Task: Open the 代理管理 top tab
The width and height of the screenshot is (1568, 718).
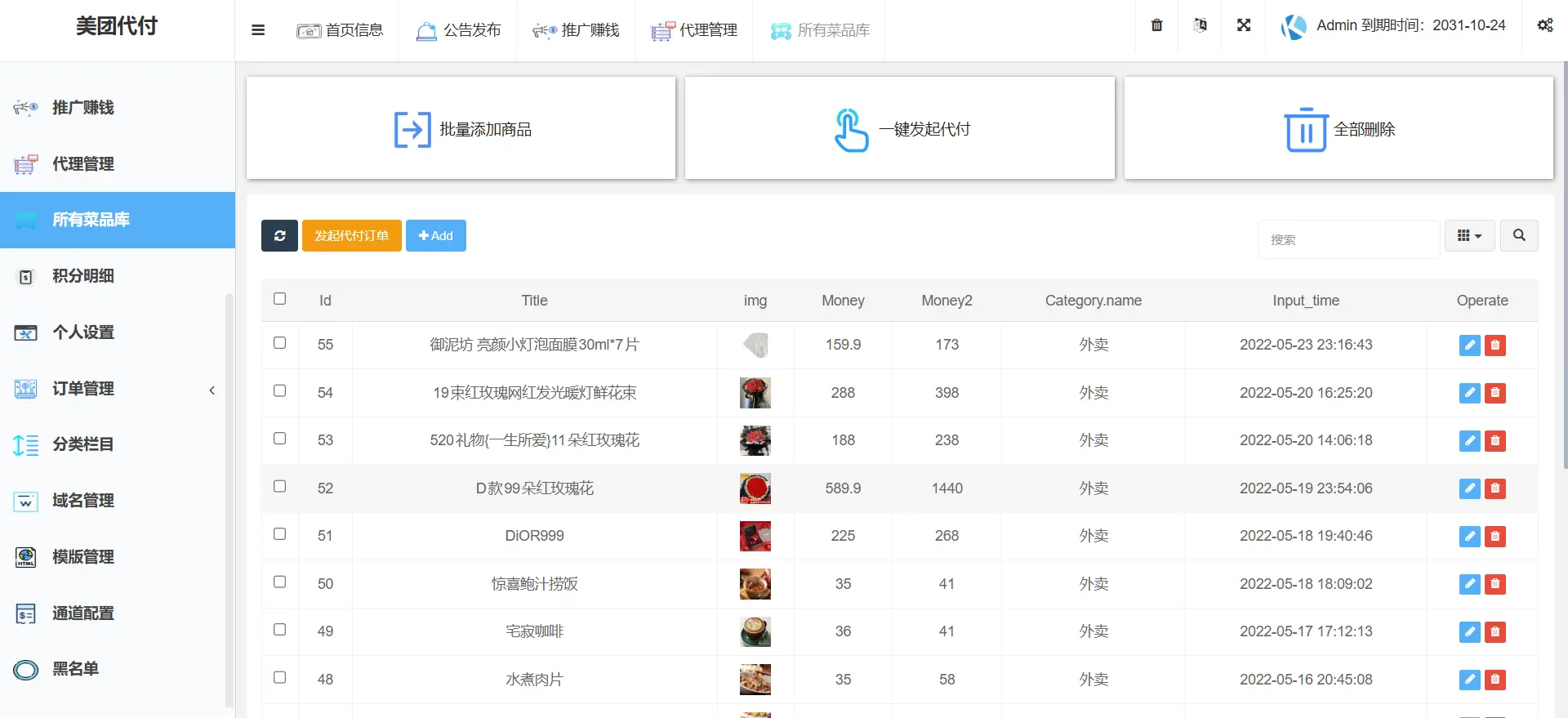Action: tap(694, 30)
